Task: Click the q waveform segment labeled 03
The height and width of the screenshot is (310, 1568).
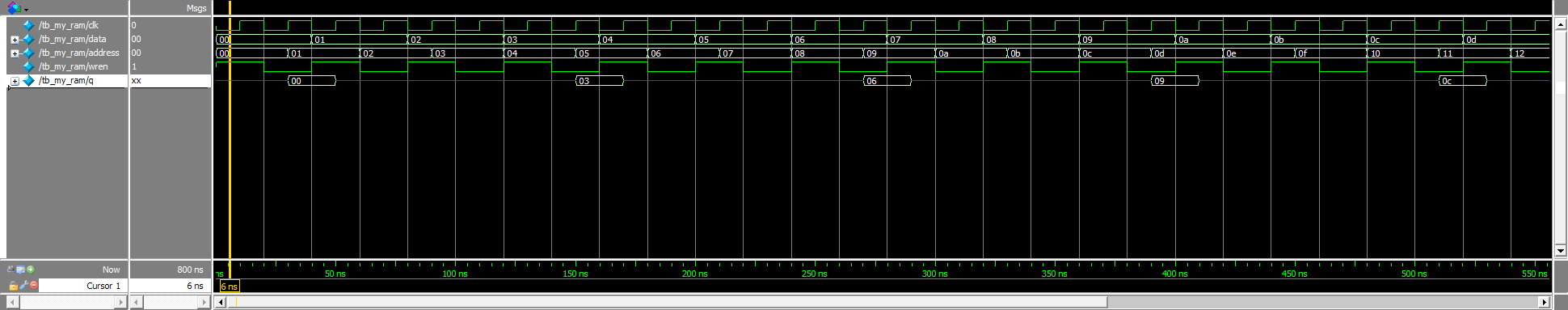Action: click(x=599, y=81)
